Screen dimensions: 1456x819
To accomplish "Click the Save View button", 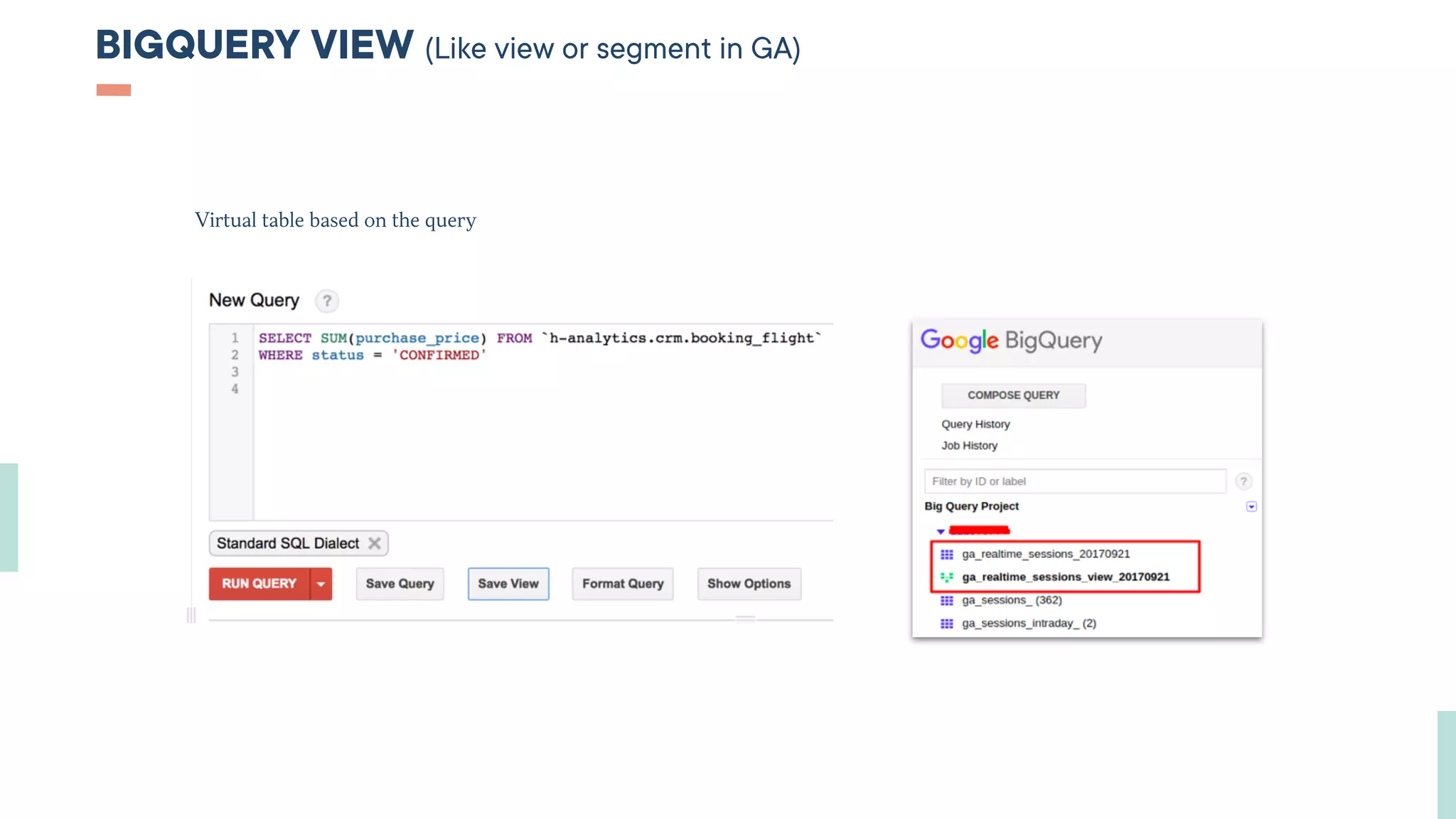I will (508, 584).
